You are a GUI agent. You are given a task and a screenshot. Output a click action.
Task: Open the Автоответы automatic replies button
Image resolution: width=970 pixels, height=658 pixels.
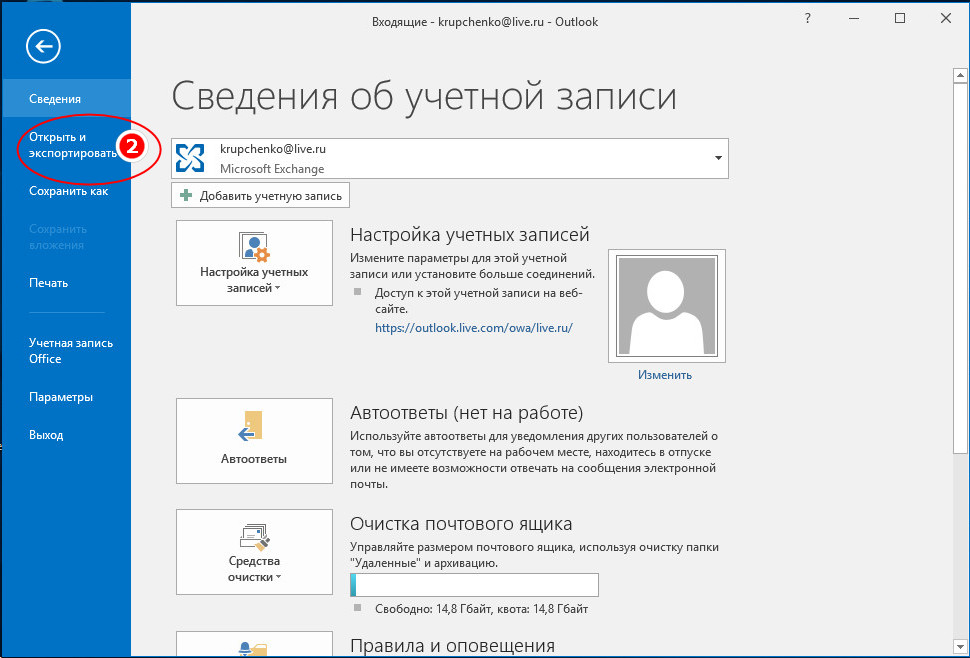tap(254, 440)
